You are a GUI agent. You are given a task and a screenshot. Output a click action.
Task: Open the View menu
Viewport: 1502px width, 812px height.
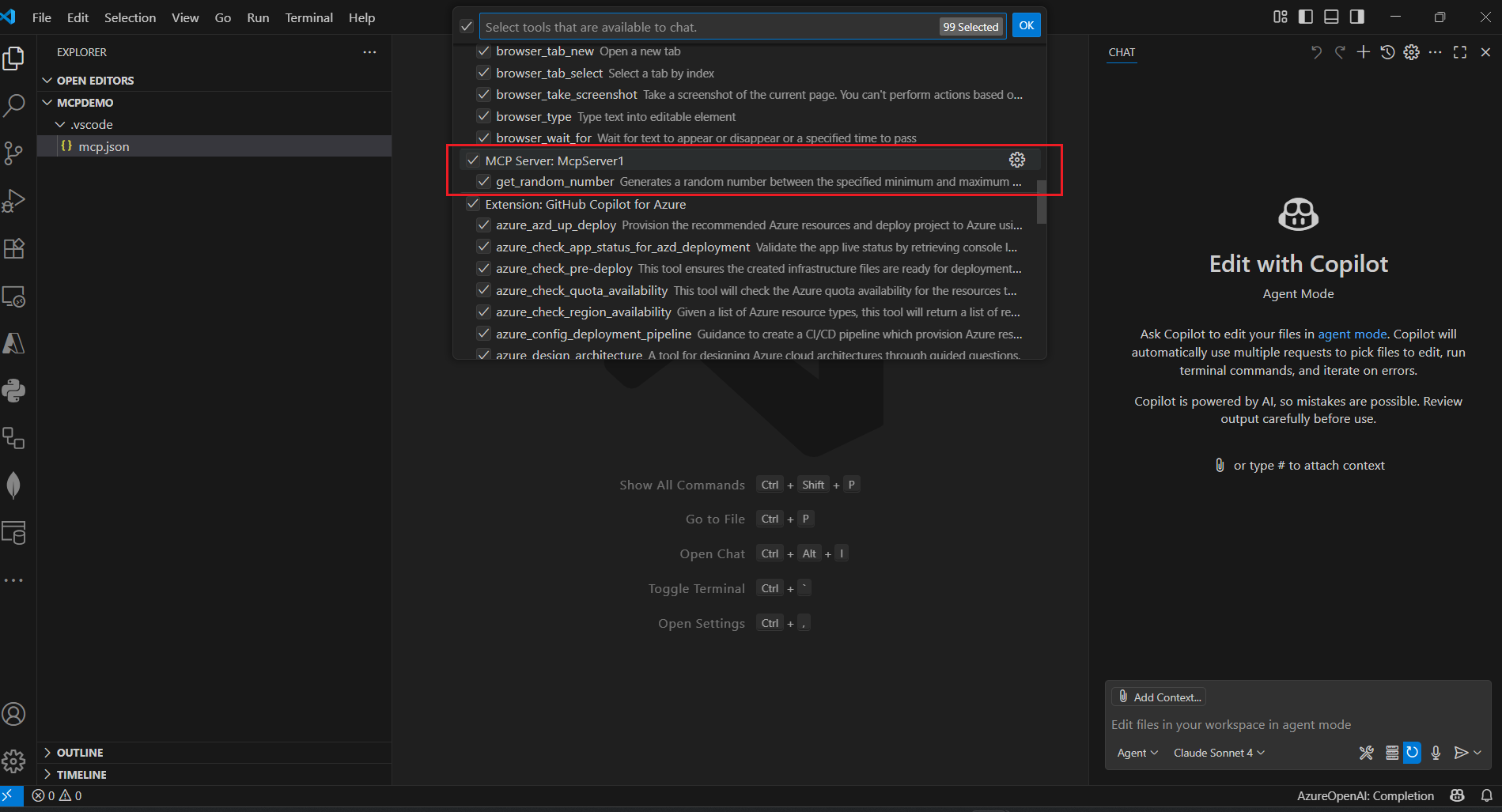[185, 17]
